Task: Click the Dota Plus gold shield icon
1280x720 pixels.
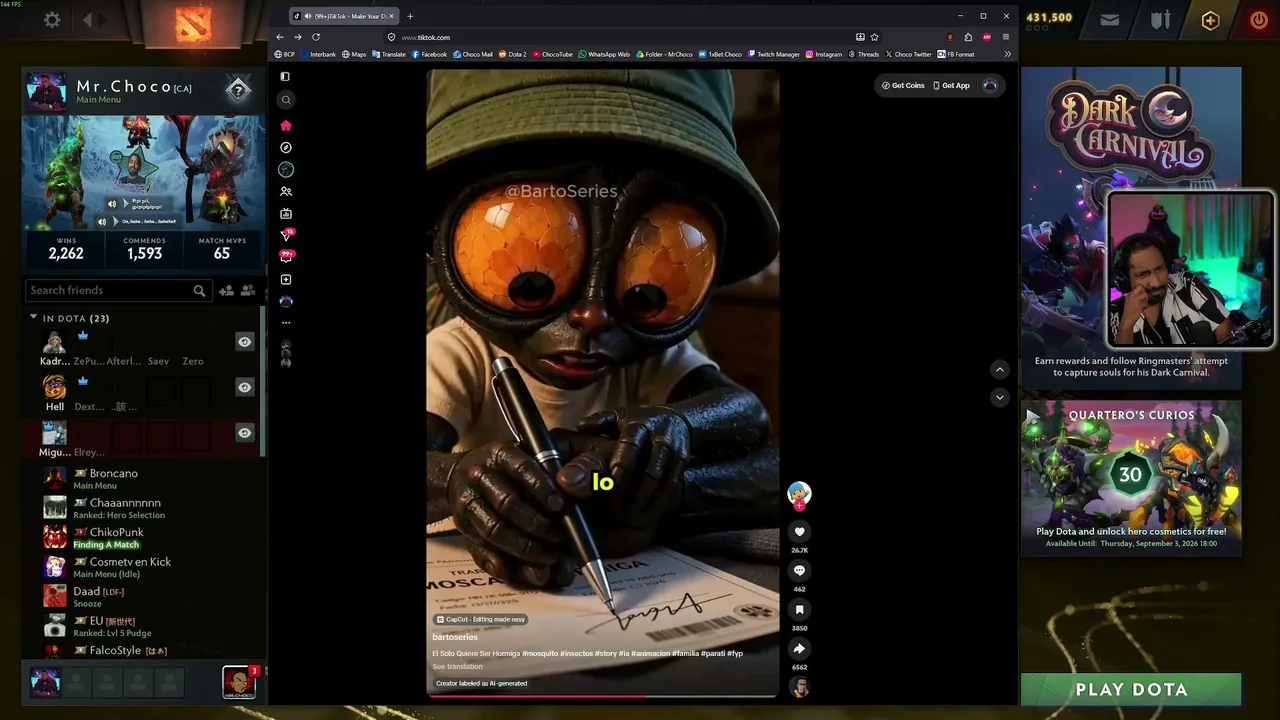Action: pos(1210,20)
